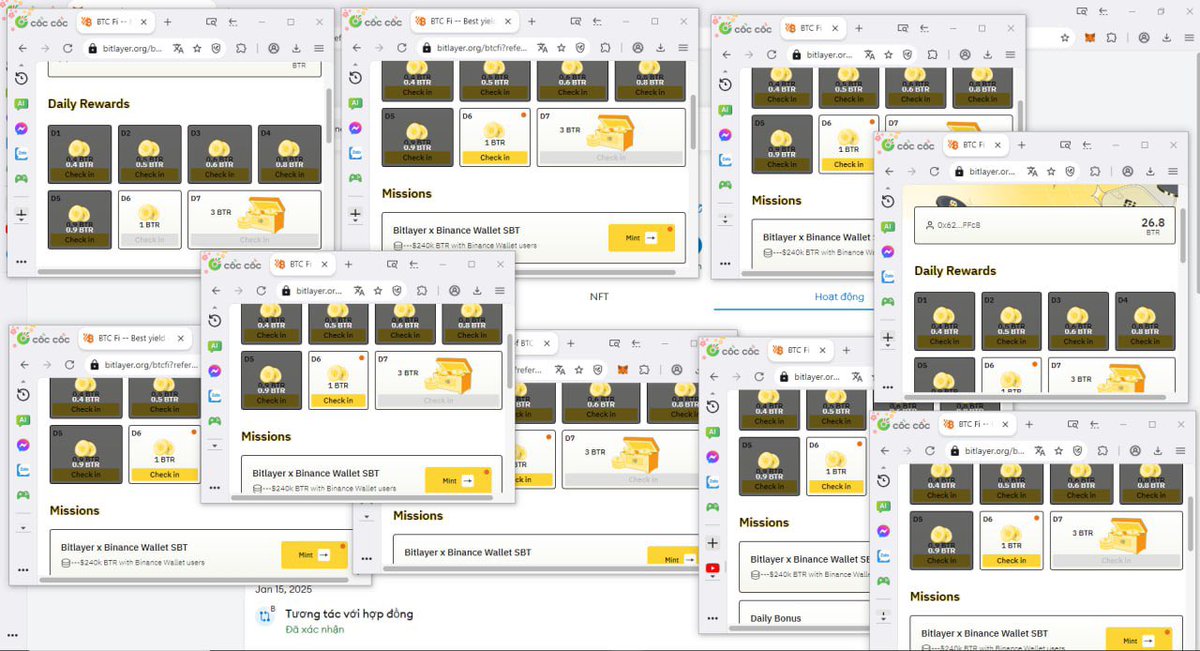
Task: Switch to NFT tab in background wallet
Action: 599,297
